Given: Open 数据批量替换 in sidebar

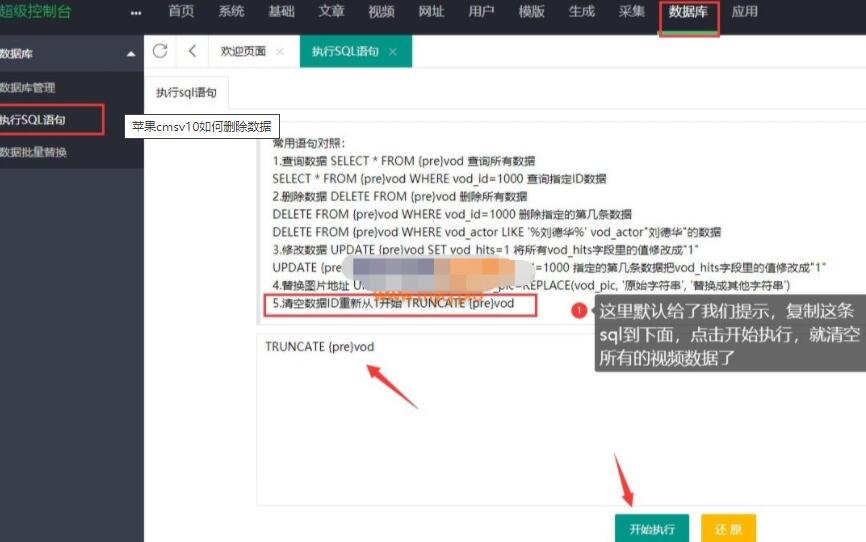Looking at the screenshot, I should 33,152.
